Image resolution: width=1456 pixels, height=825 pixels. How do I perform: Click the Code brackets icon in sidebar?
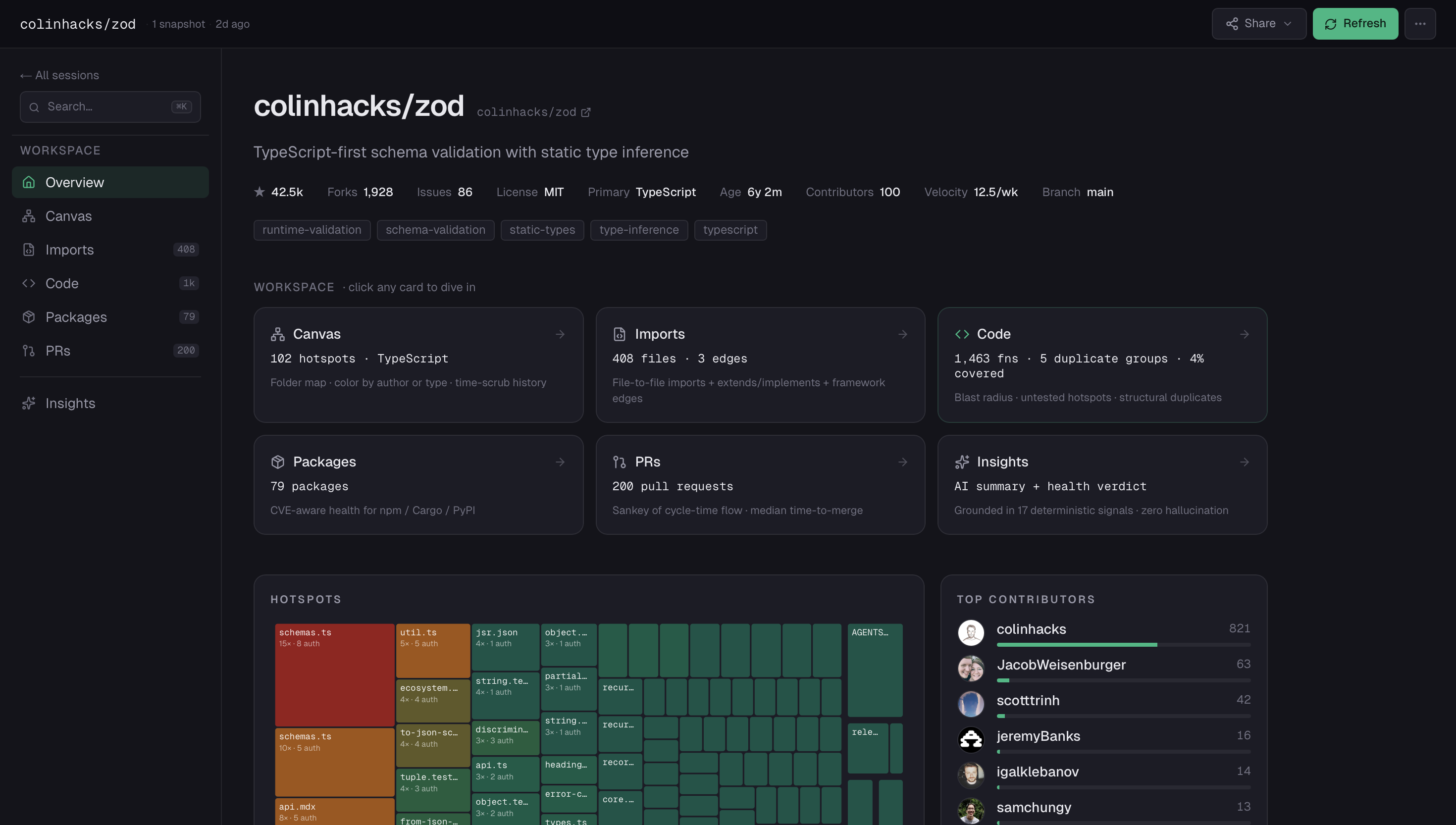(29, 283)
